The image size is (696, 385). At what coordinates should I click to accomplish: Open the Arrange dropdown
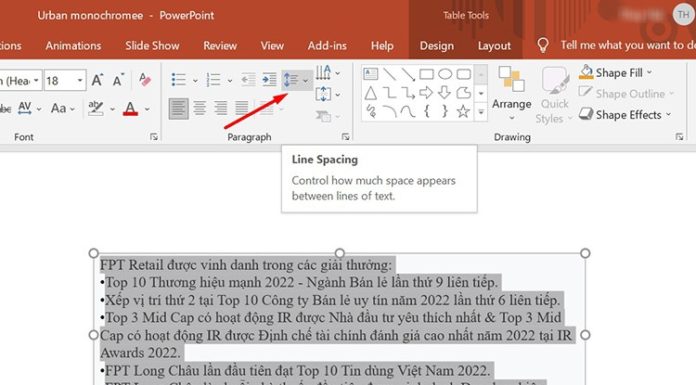(x=511, y=93)
